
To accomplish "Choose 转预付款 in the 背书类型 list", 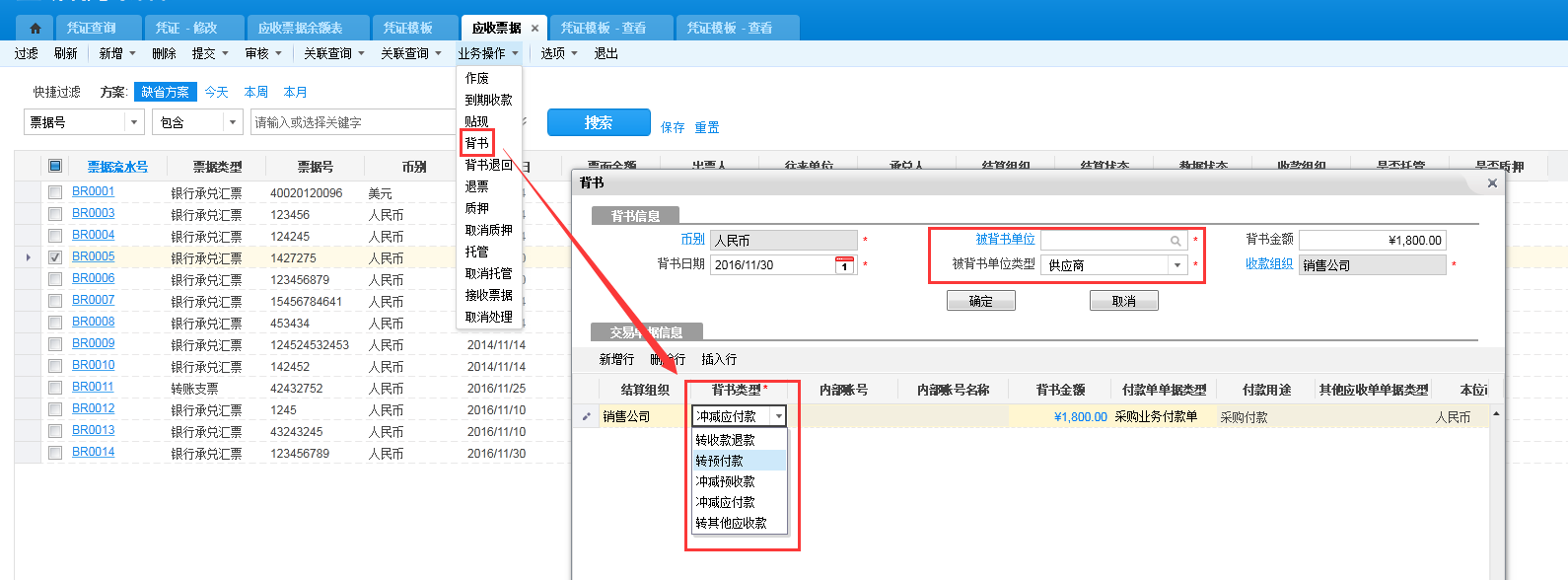I will 720,461.
